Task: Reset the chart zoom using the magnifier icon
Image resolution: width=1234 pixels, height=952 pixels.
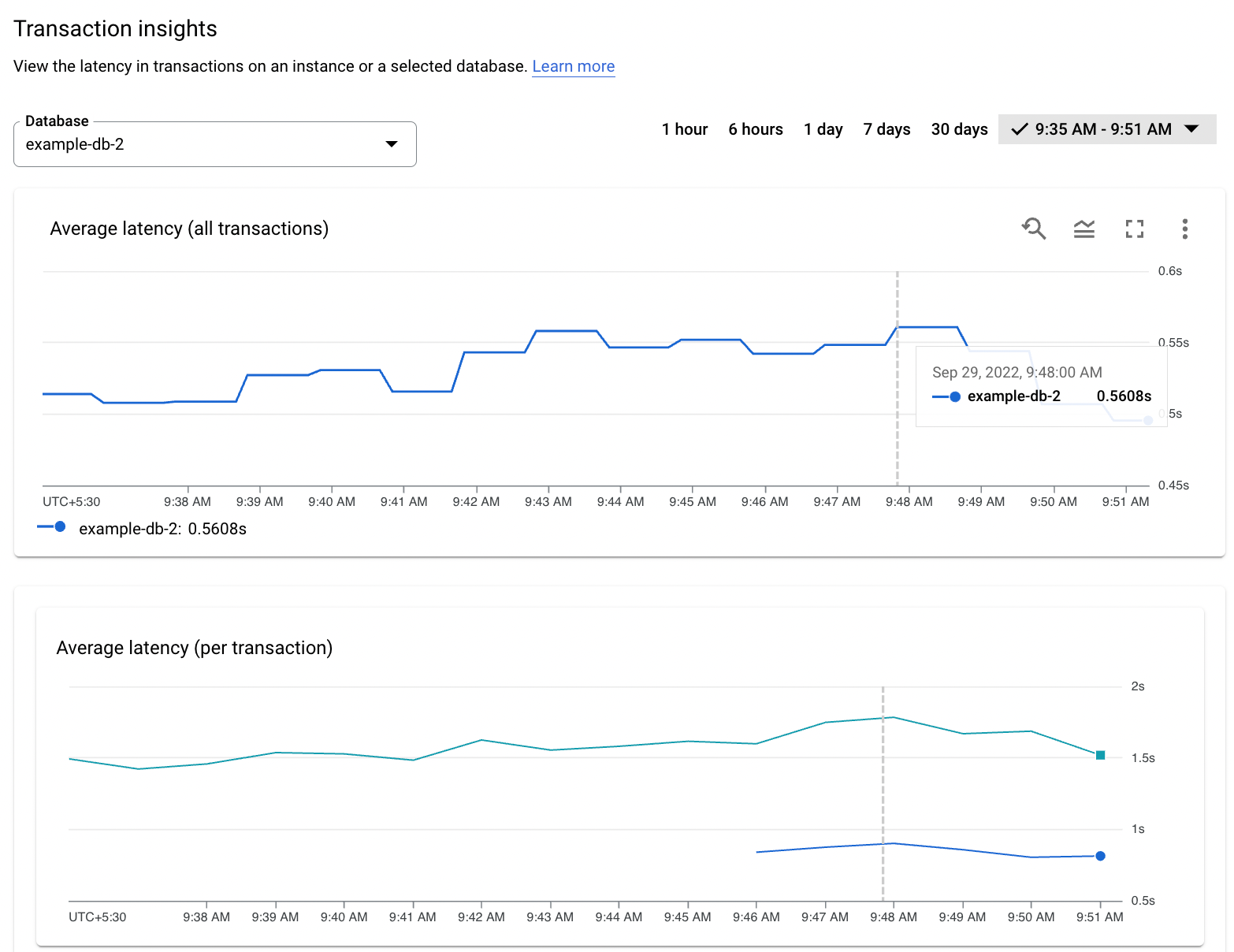Action: point(1034,229)
